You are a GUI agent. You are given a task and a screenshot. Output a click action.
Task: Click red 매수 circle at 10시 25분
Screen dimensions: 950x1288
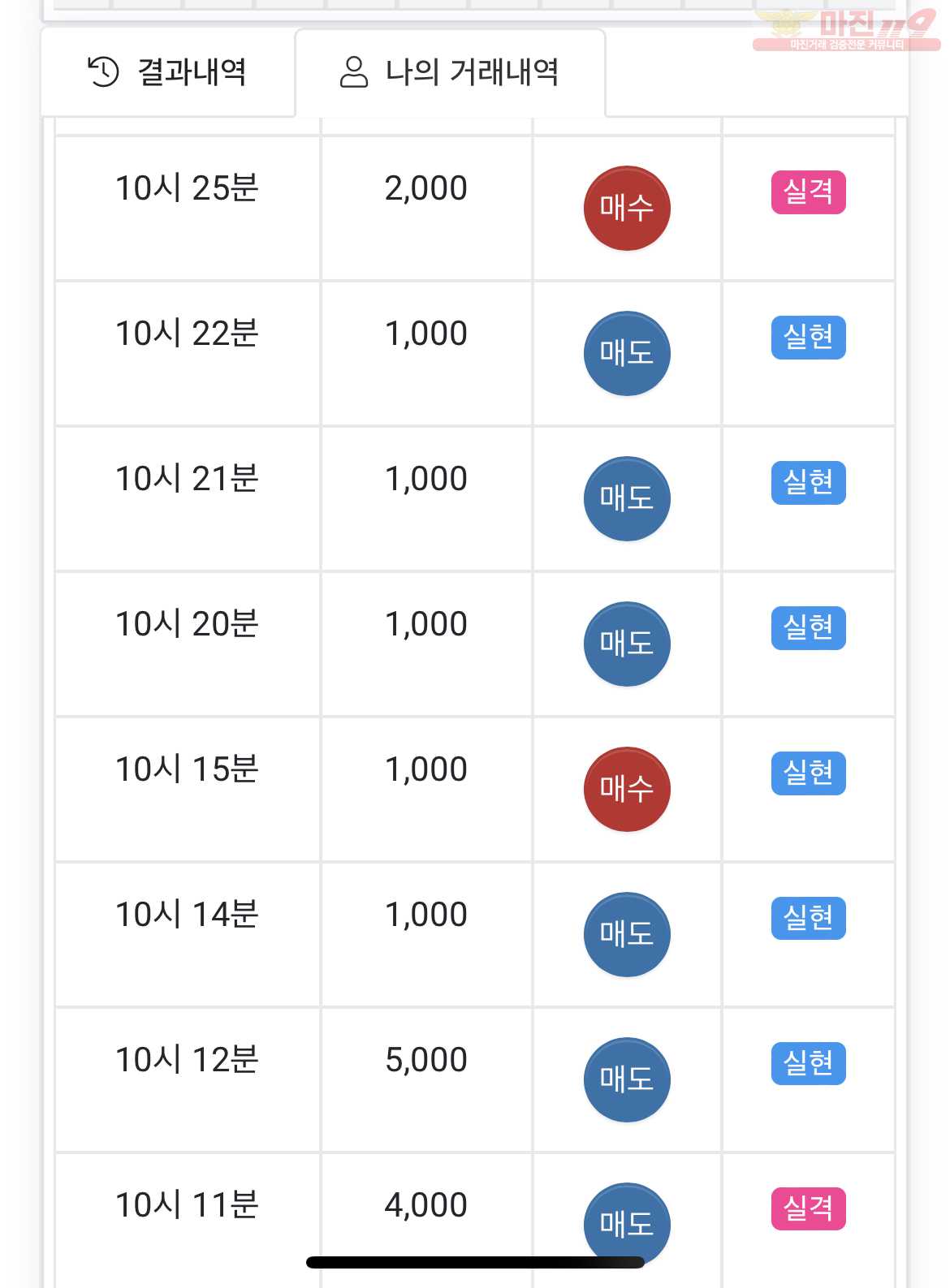627,209
